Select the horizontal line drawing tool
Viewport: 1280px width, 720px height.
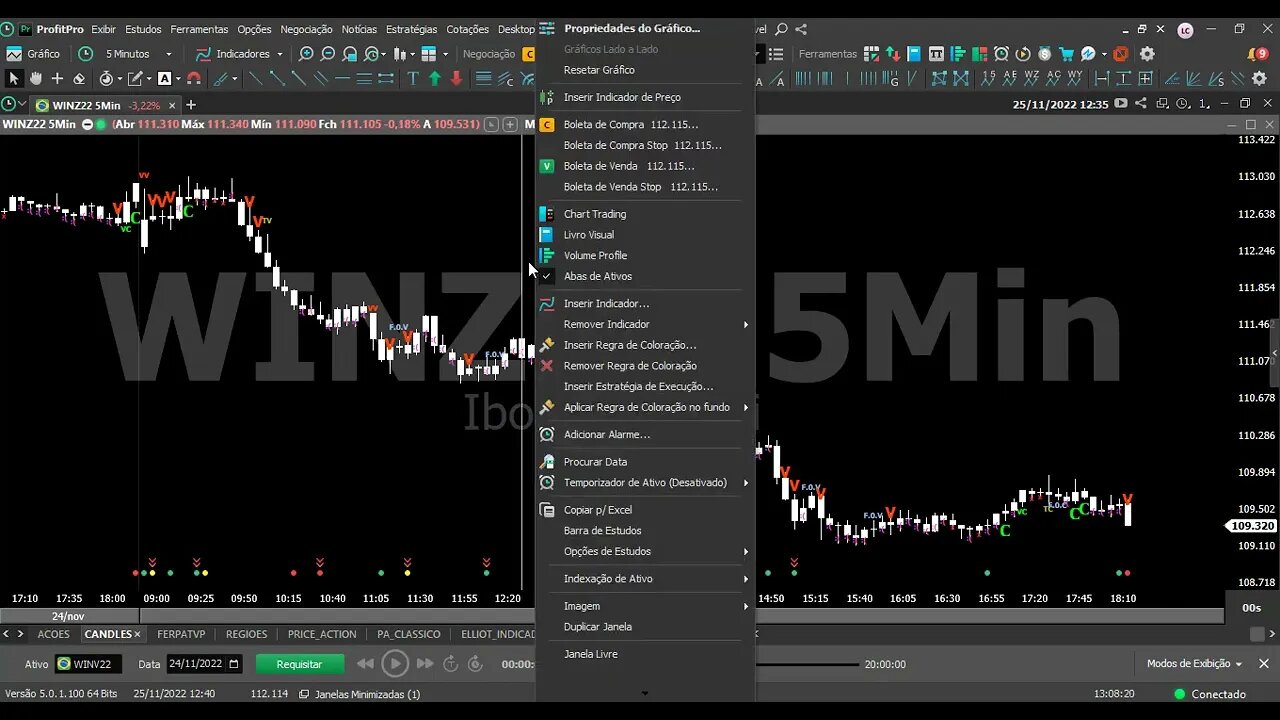click(342, 78)
